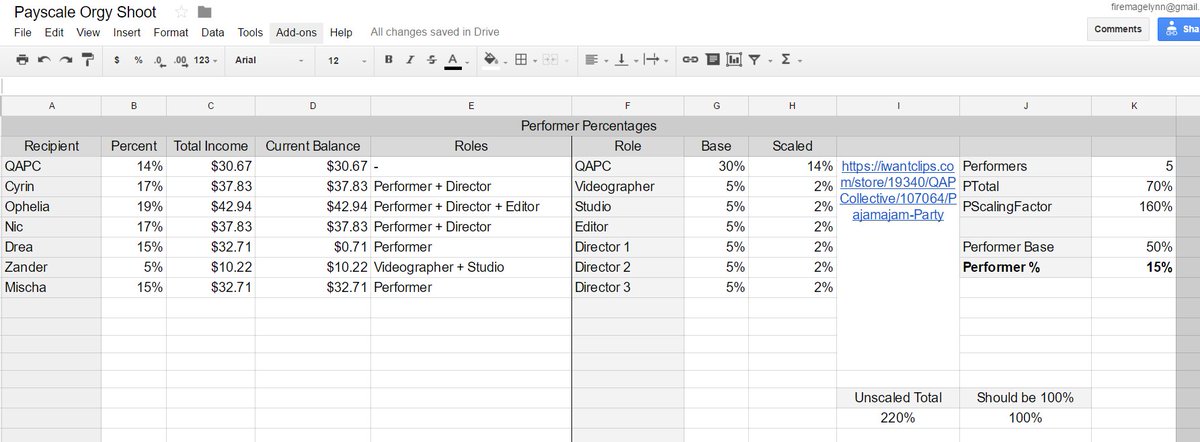Click the formula bar input
The image size is (1200, 442).
[600, 85]
